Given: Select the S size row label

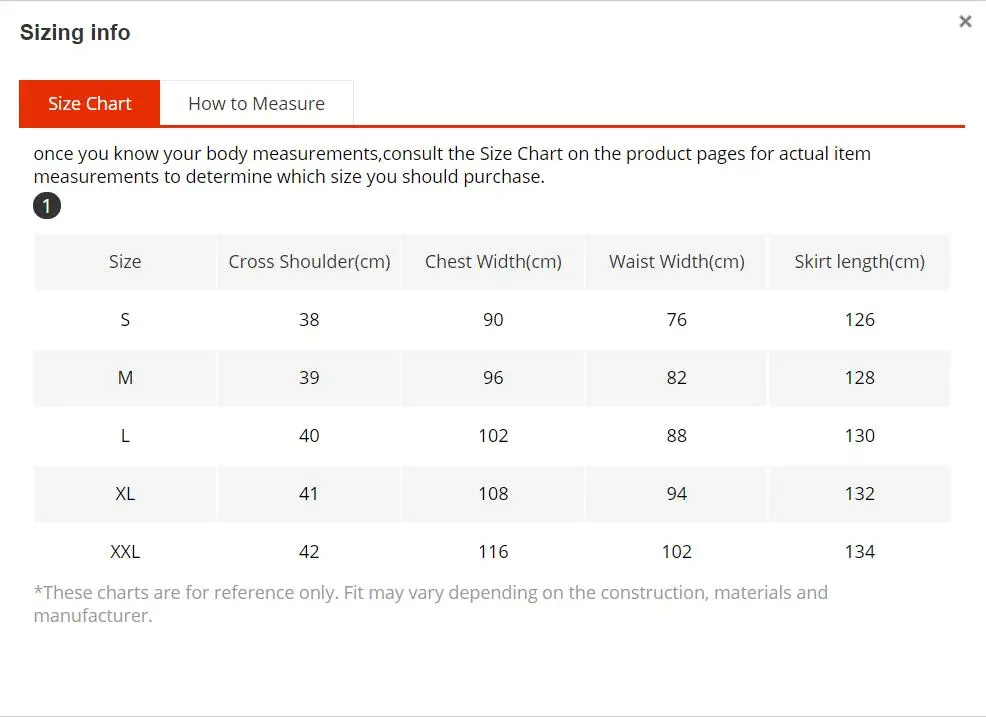Looking at the screenshot, I should coord(125,320).
